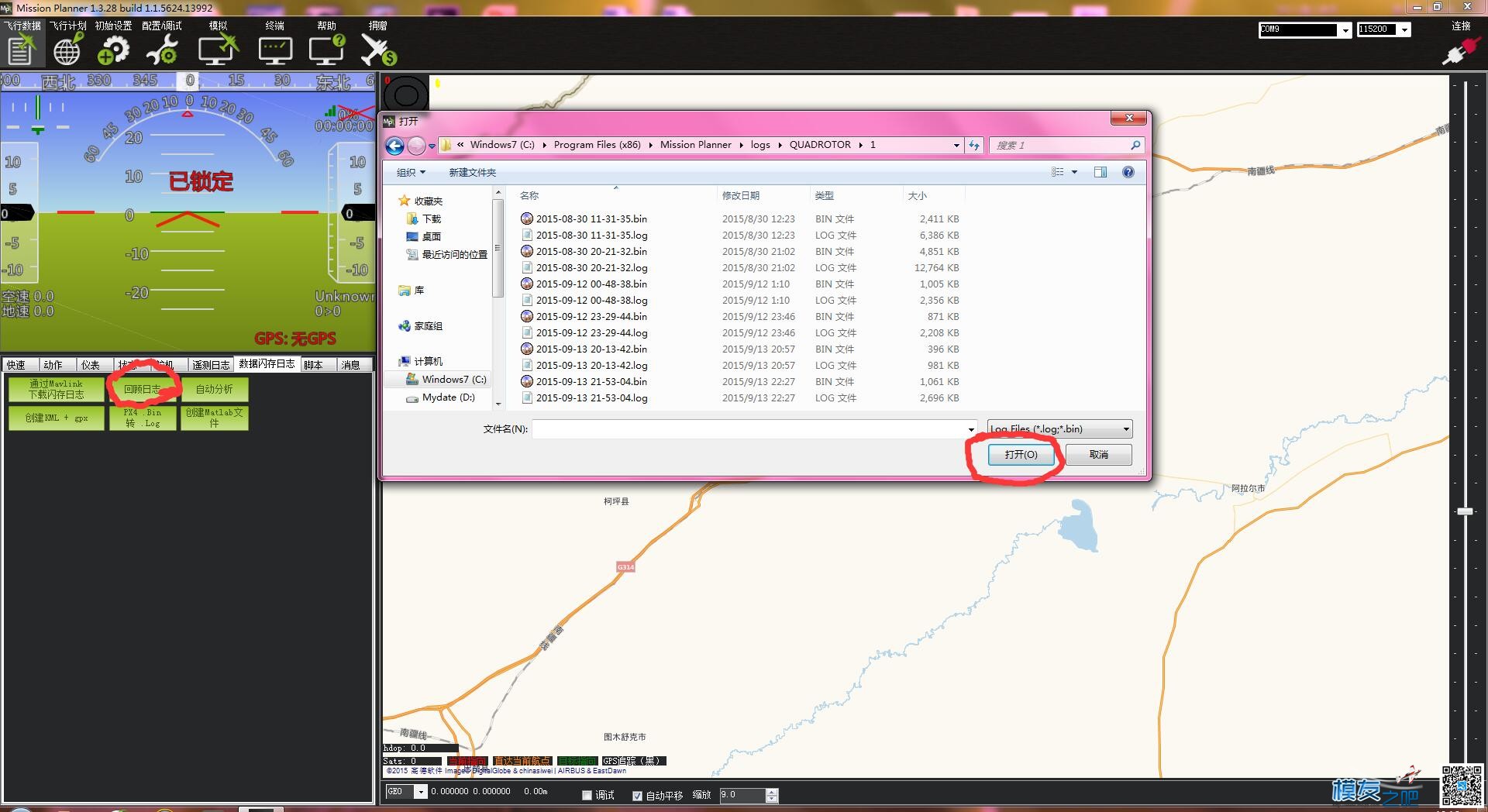Image resolution: width=1488 pixels, height=812 pixels.
Task: Click the 取消 cancel button
Action: pos(1099,455)
